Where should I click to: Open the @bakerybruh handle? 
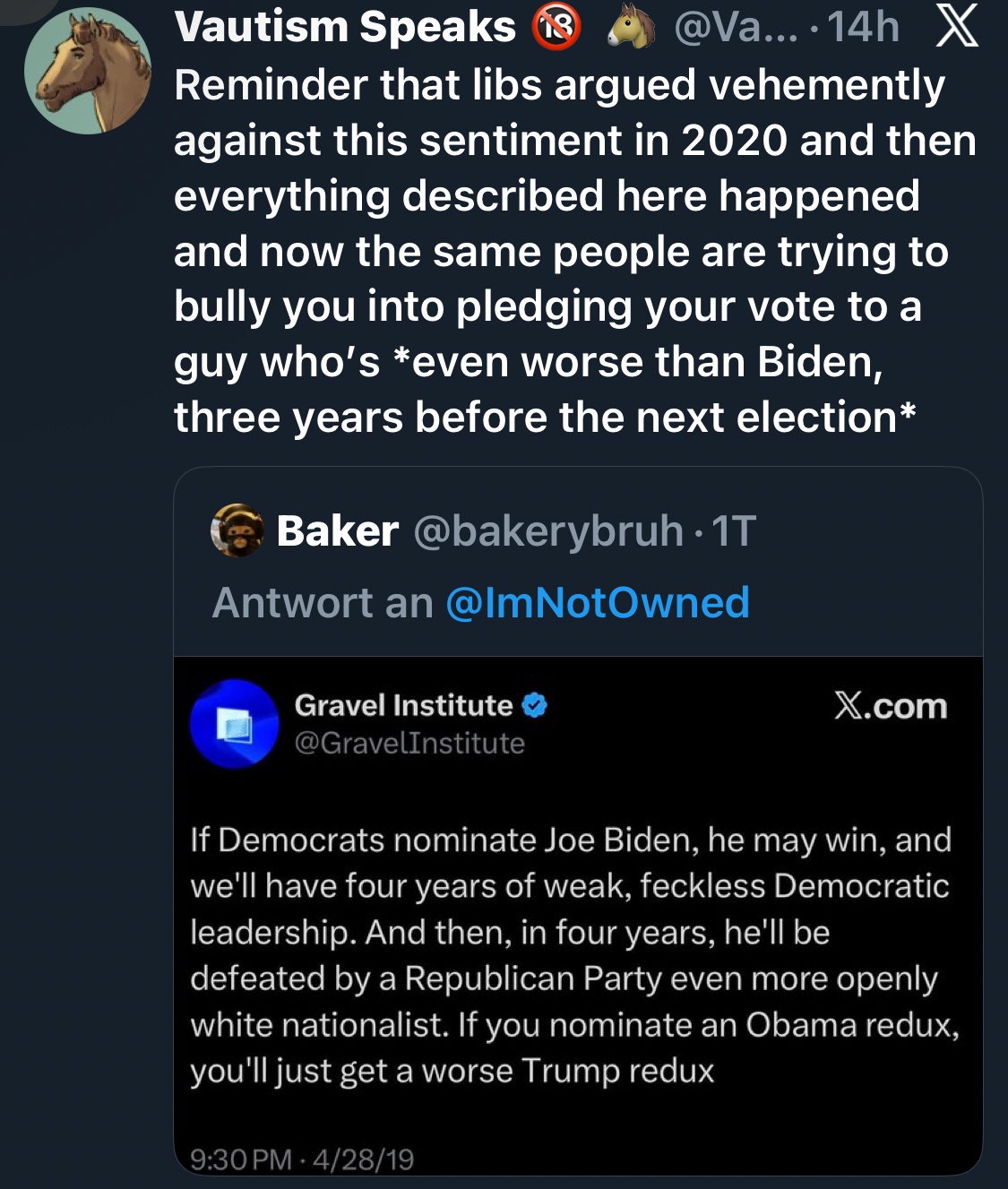[x=547, y=530]
